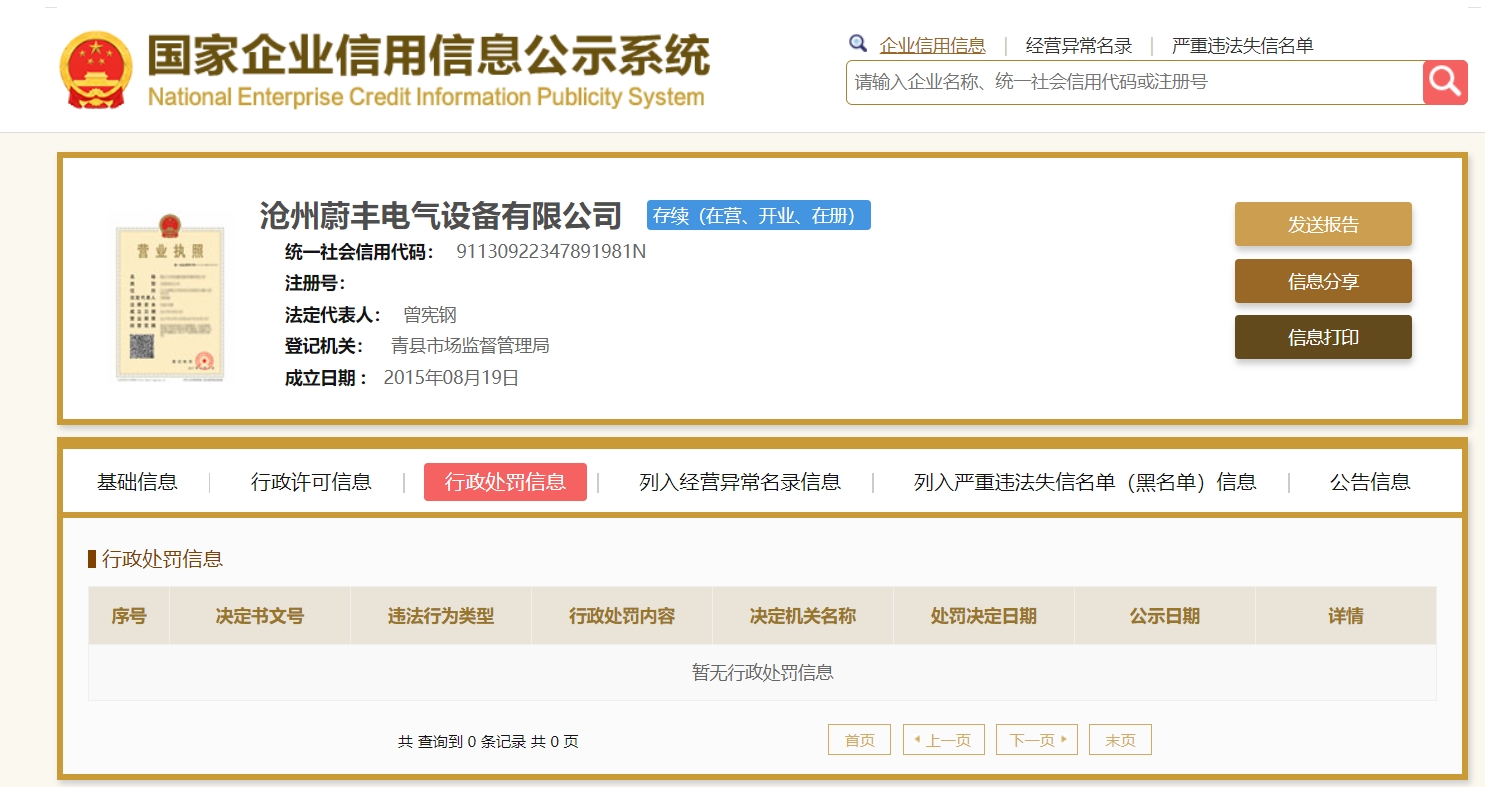Click the 信息分享 button

coord(1323,281)
